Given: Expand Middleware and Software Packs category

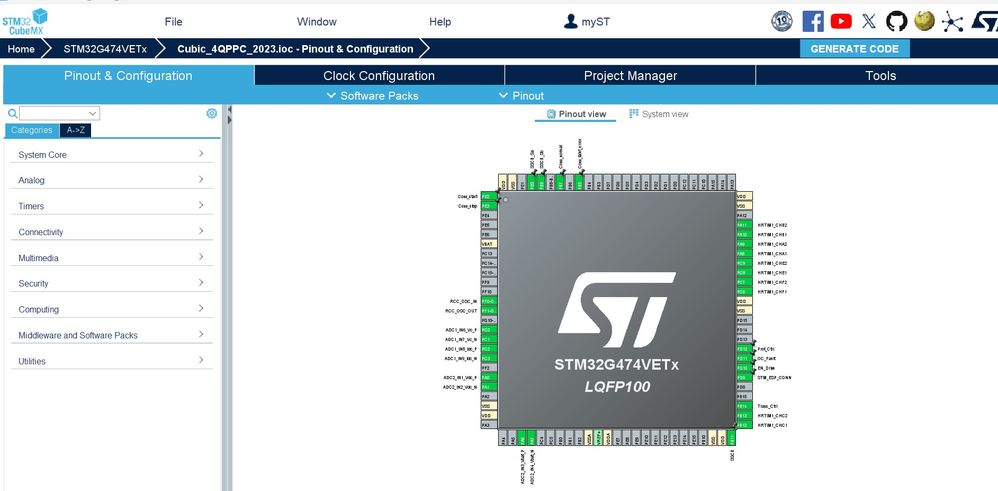Looking at the screenshot, I should [111, 335].
